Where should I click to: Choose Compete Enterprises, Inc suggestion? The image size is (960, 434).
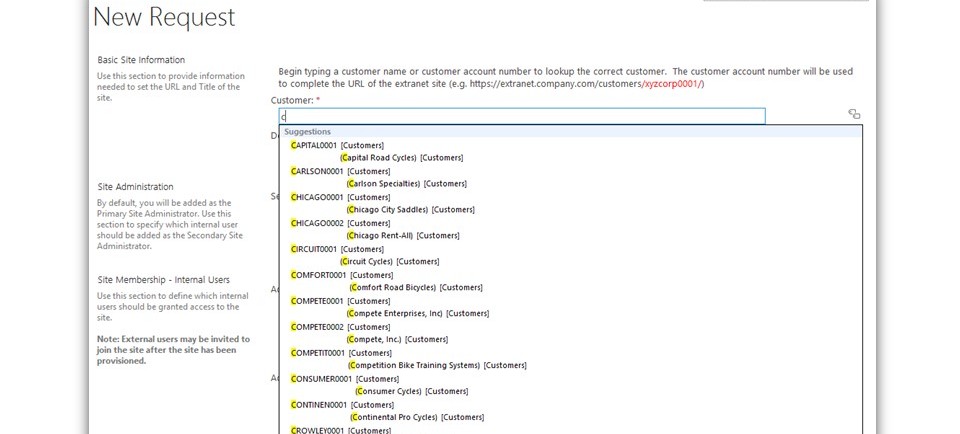coord(418,313)
